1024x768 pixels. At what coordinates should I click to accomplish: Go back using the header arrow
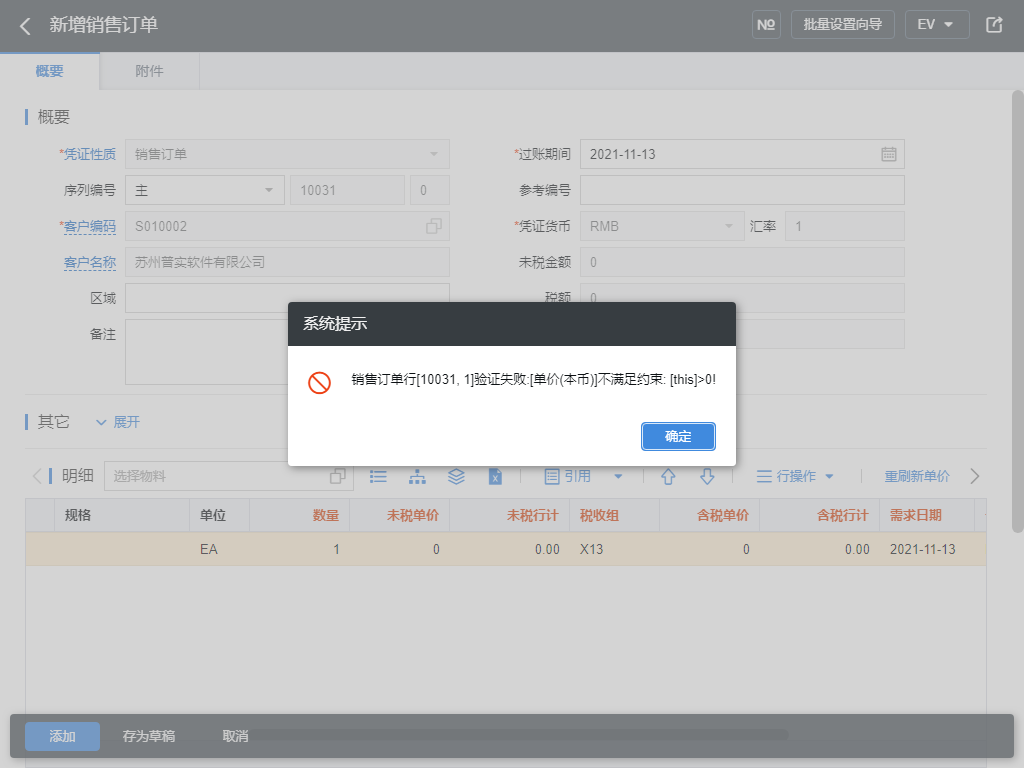pos(25,26)
